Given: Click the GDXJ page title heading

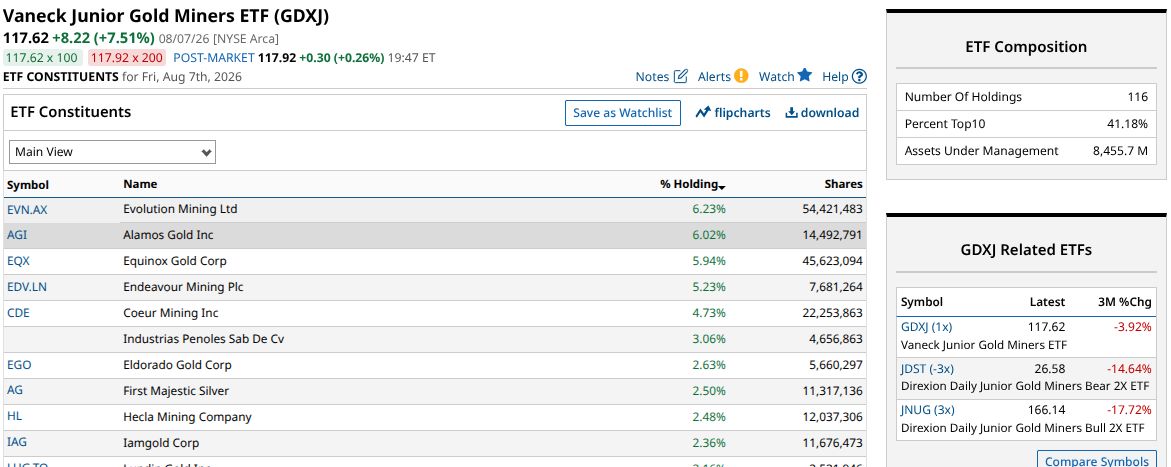Looking at the screenshot, I should tap(166, 16).
